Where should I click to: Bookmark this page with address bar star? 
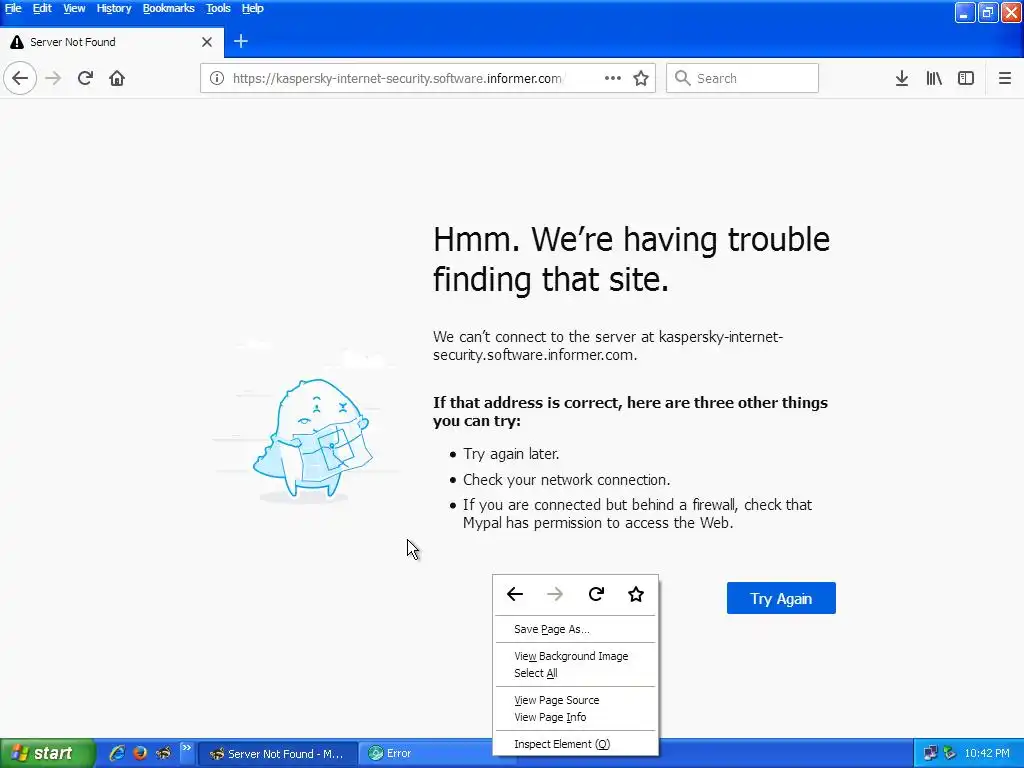[x=641, y=78]
